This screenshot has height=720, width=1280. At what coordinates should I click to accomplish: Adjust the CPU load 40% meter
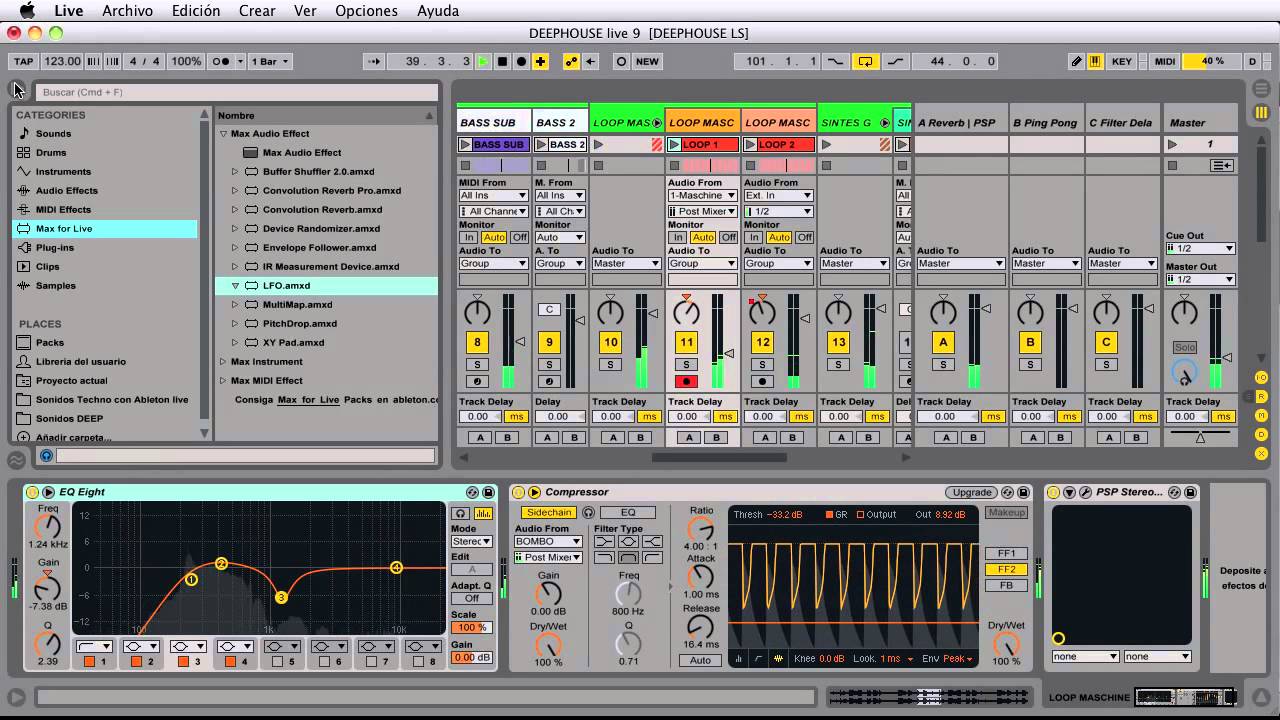tap(1212, 61)
